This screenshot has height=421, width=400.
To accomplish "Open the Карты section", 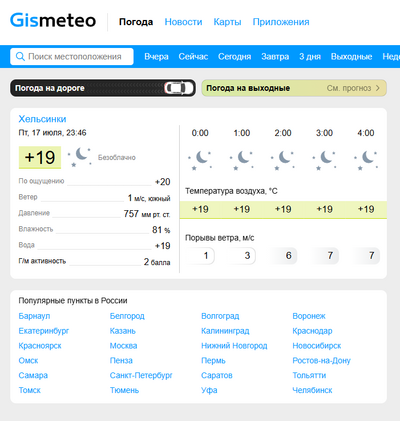I will point(227,22).
